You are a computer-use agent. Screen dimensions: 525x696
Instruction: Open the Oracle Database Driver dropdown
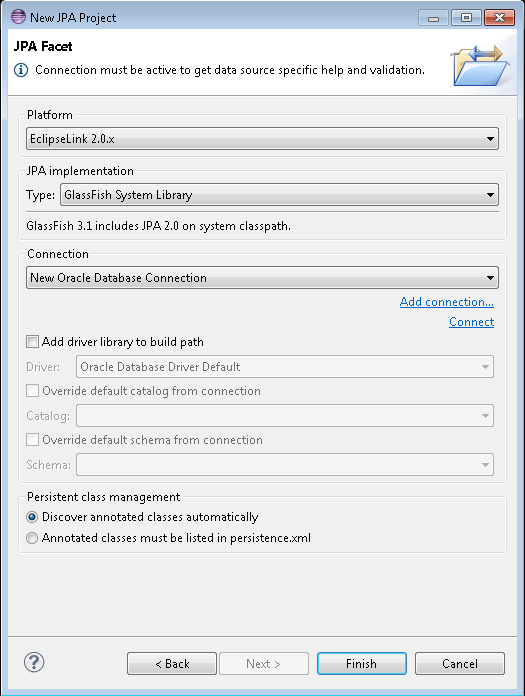click(284, 367)
